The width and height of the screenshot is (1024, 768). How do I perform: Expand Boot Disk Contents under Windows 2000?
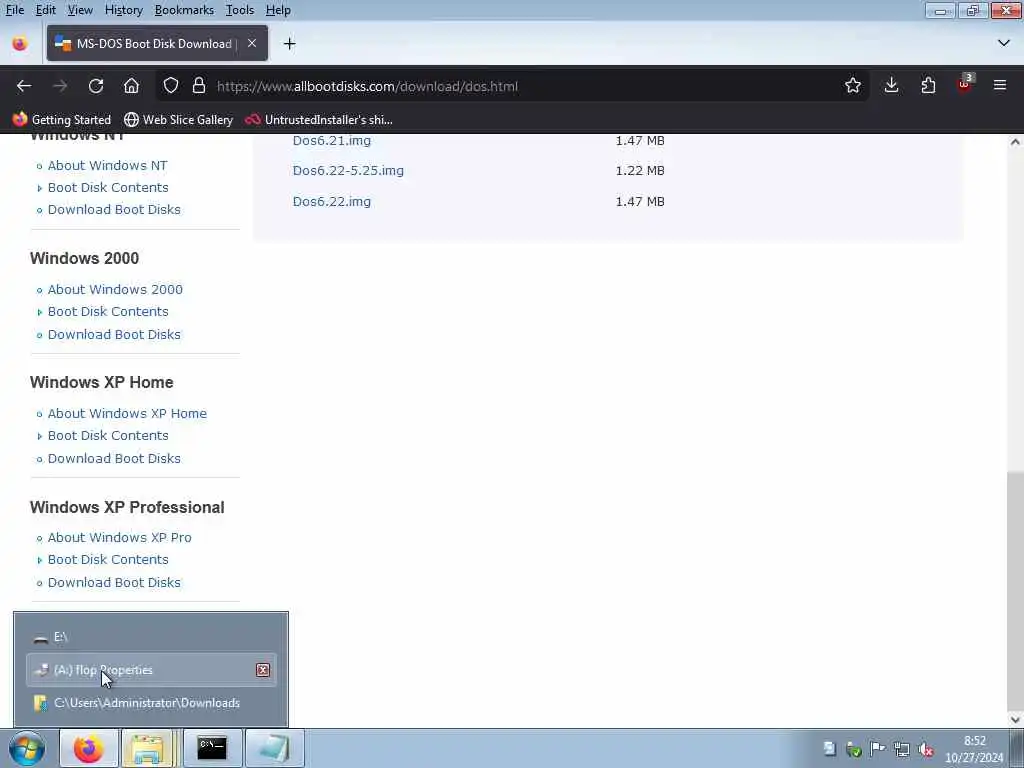[108, 312]
